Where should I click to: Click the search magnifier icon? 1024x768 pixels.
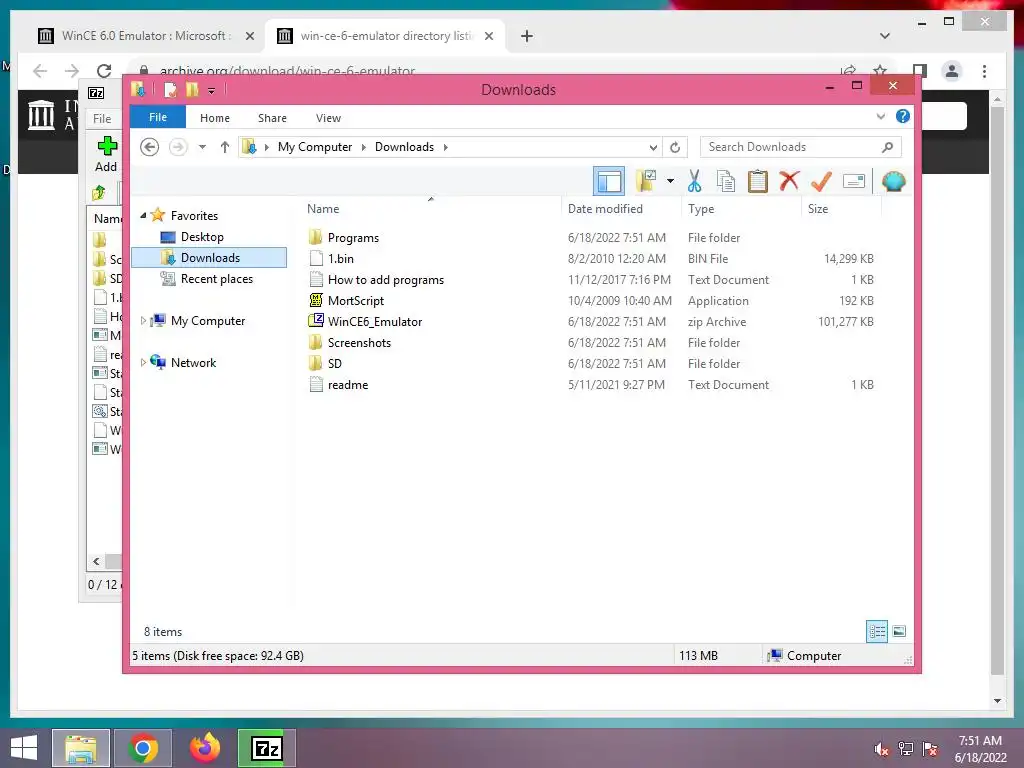click(888, 147)
